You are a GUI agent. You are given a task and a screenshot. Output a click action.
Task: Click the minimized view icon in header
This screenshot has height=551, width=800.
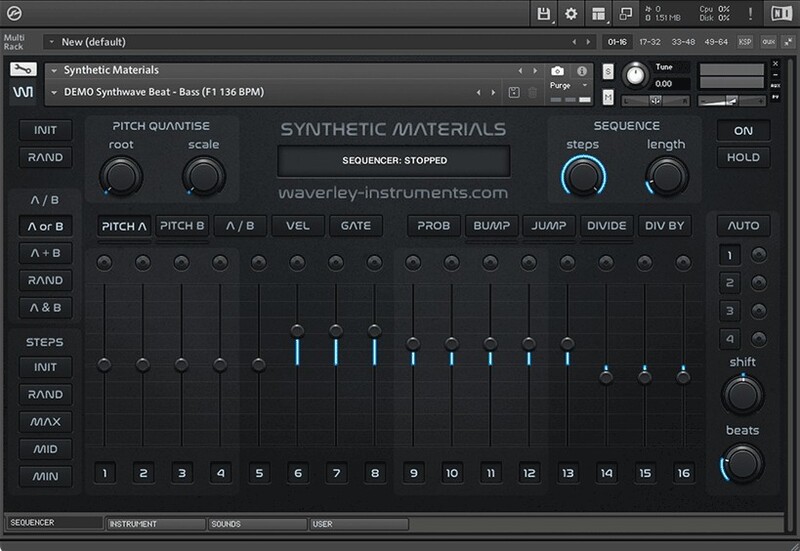click(626, 13)
